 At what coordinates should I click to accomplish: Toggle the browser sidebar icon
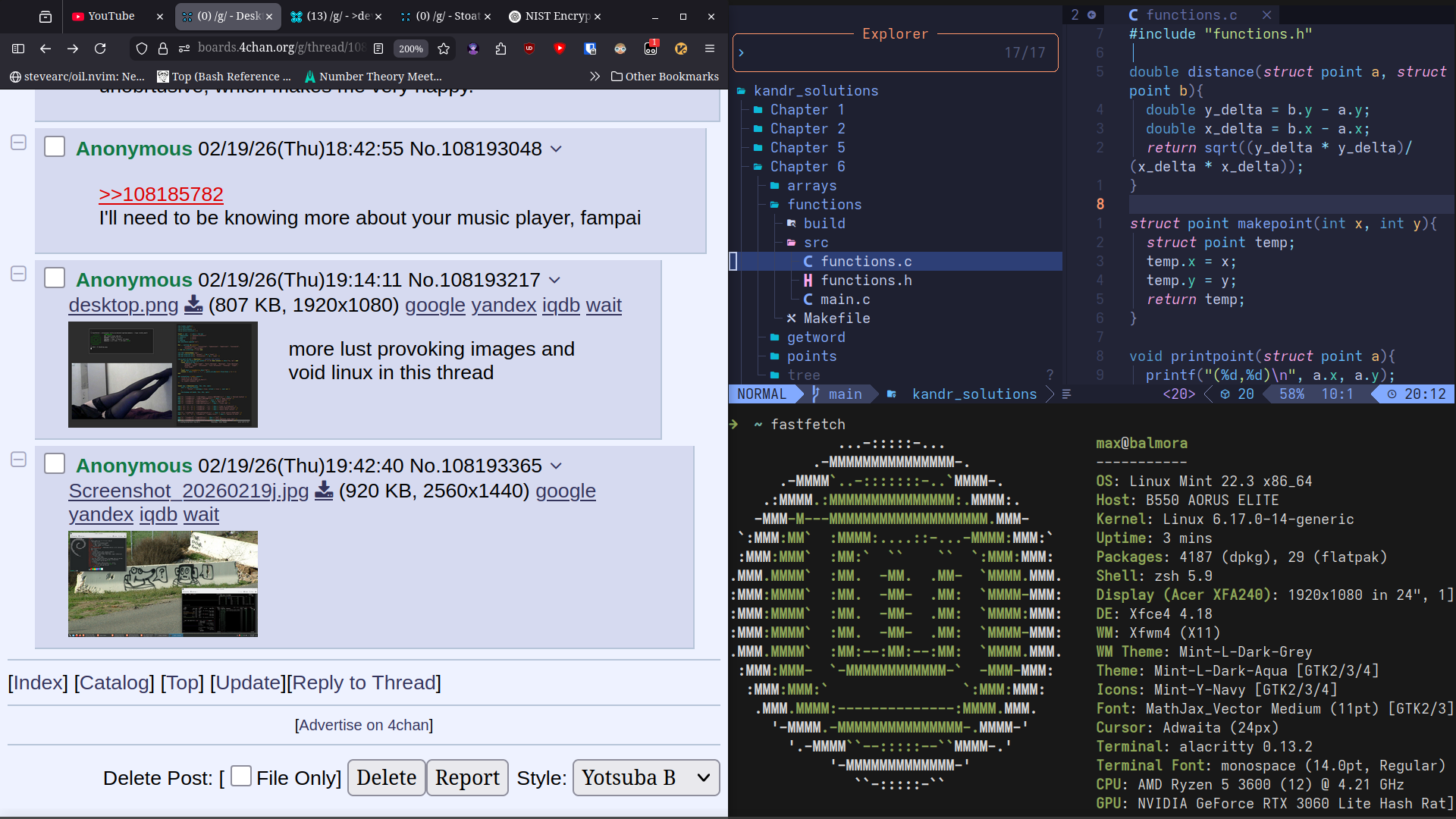click(18, 49)
